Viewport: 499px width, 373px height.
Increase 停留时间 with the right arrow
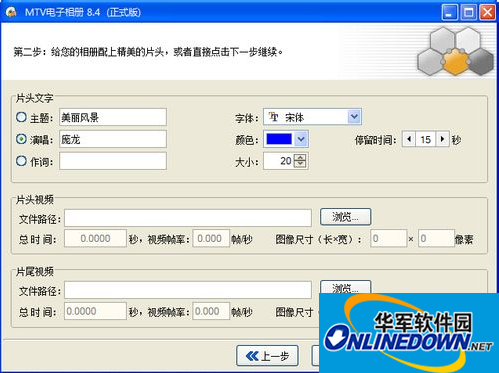442,139
